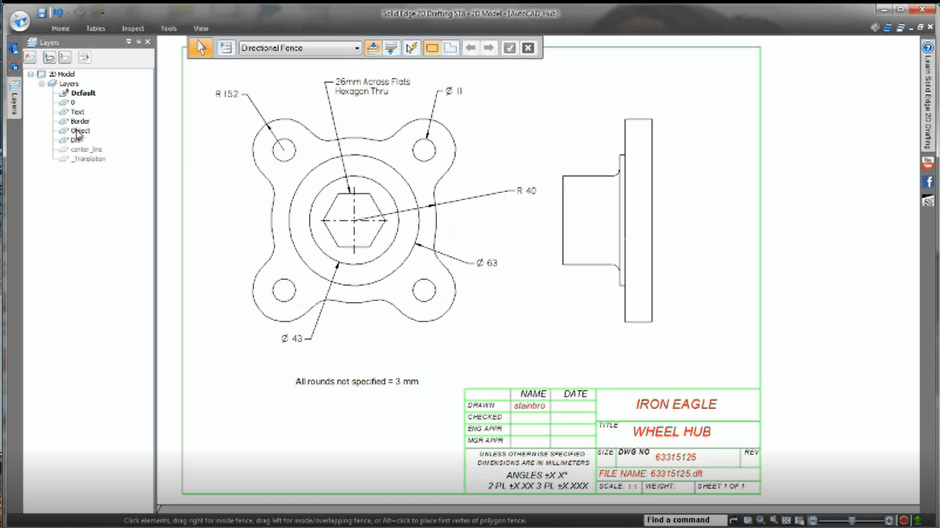
Task: Select the Object layer
Action: point(80,131)
